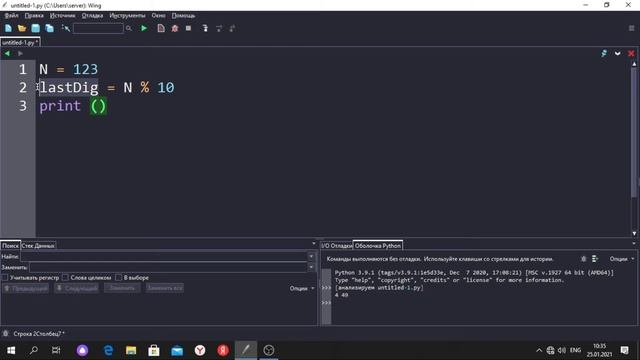
Task: Switch to the 'I/O Отладки' tab
Action: pyautogui.click(x=336, y=245)
